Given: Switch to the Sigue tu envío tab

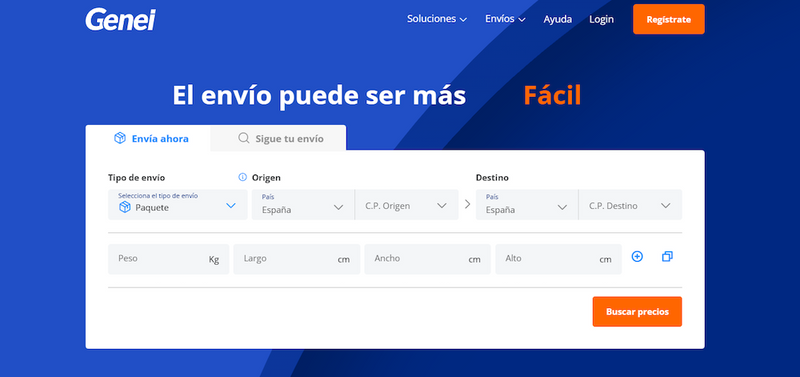Looking at the screenshot, I should [278, 138].
